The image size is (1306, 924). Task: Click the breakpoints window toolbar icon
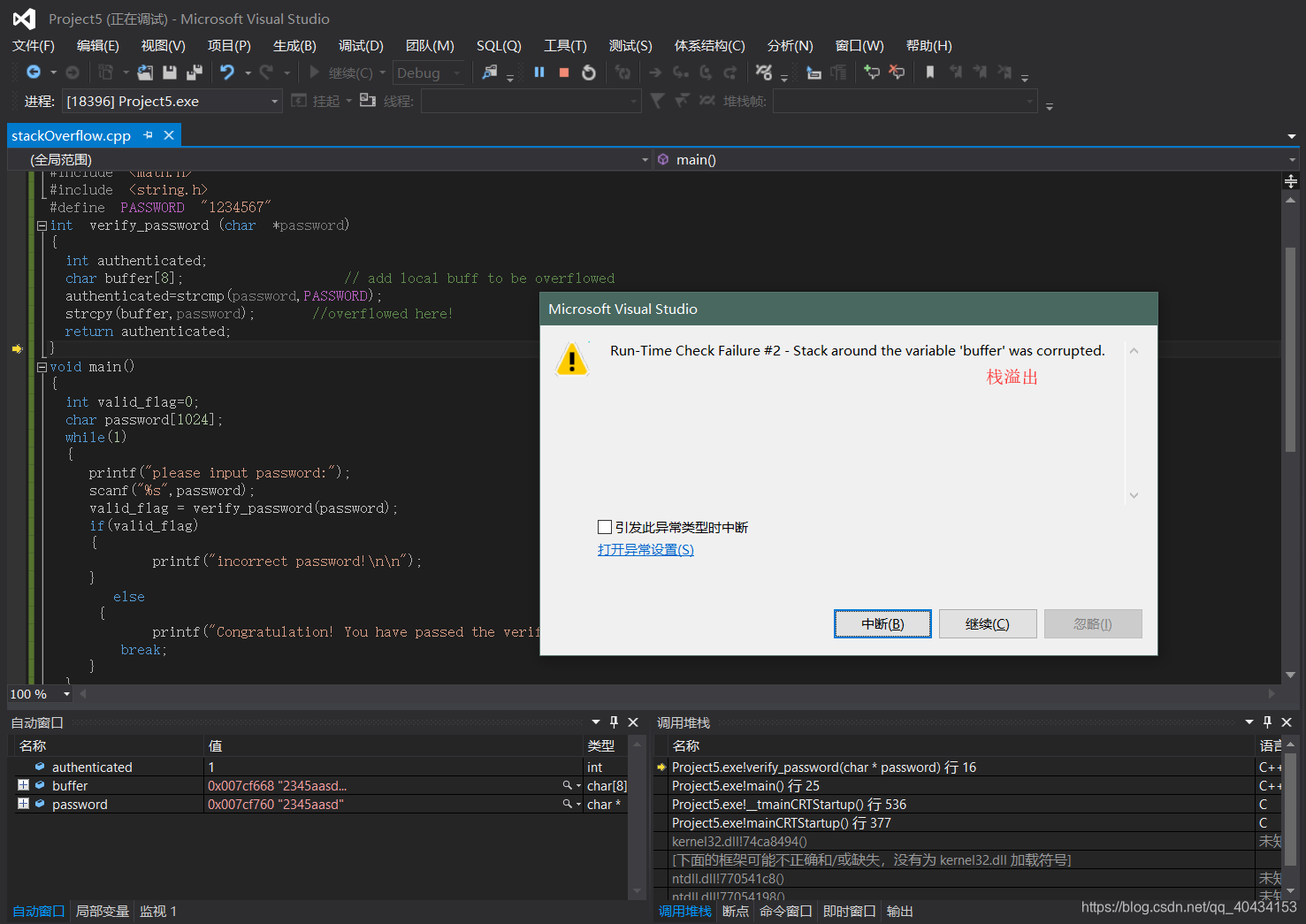[x=764, y=73]
